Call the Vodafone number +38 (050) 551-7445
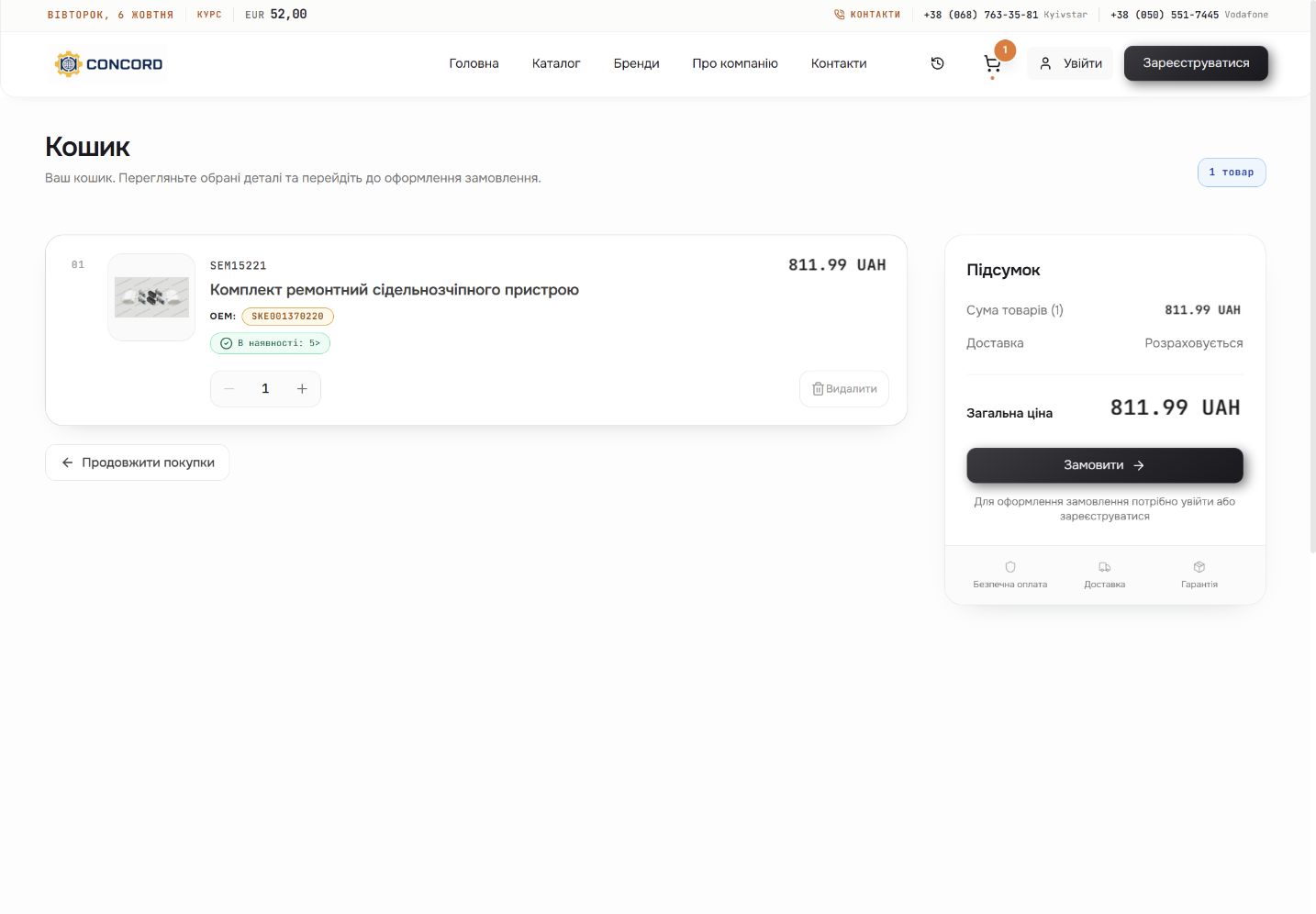 (x=1165, y=15)
